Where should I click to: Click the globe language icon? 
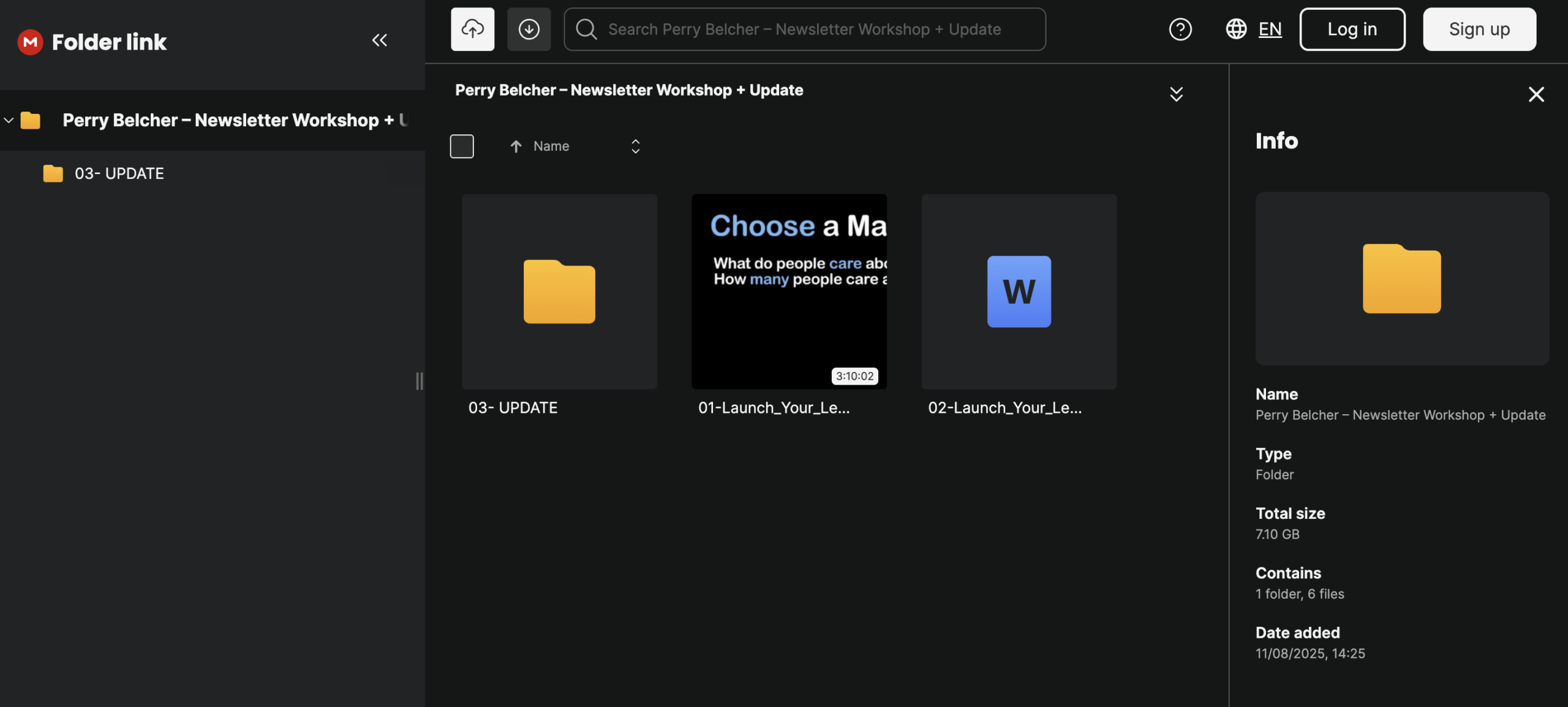(1236, 29)
